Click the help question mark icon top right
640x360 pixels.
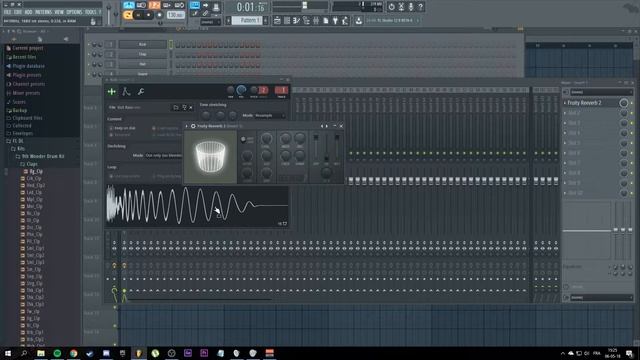[420, 7]
